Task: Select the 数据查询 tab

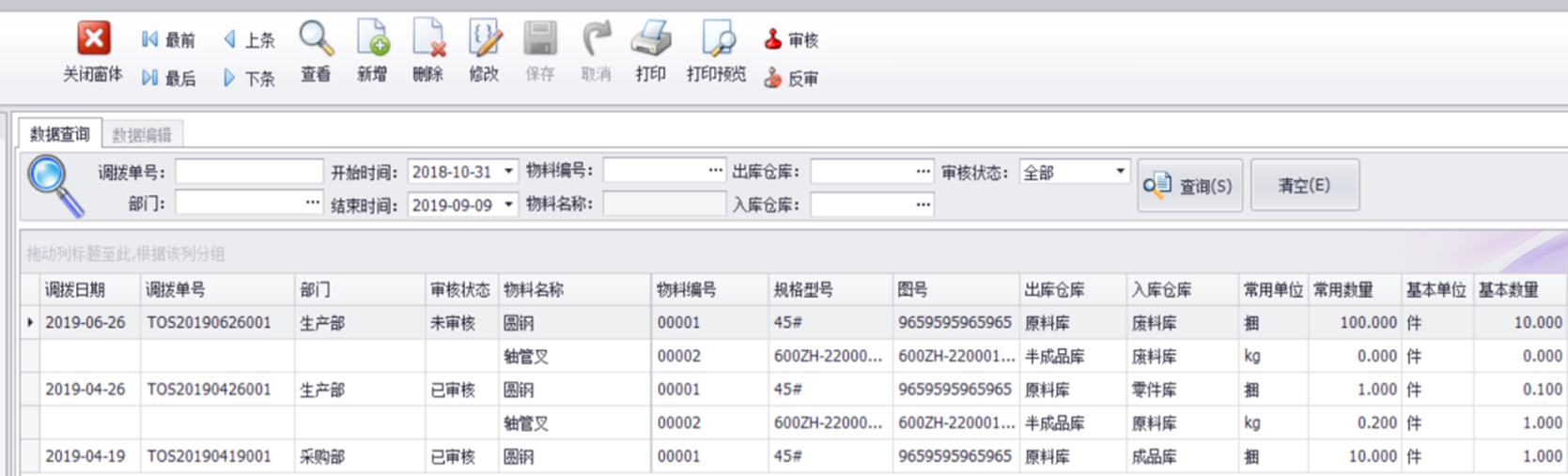Action: 60,134
